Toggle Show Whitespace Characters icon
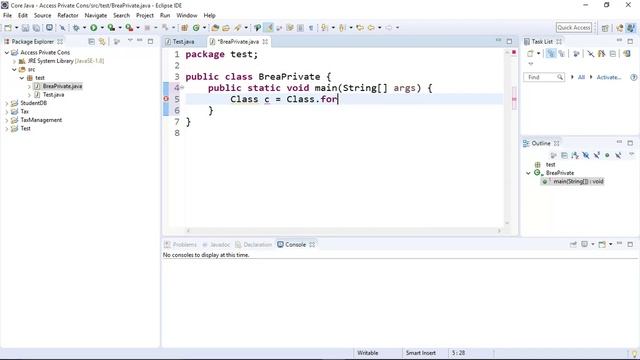This screenshot has height=360, width=640. 311,28
